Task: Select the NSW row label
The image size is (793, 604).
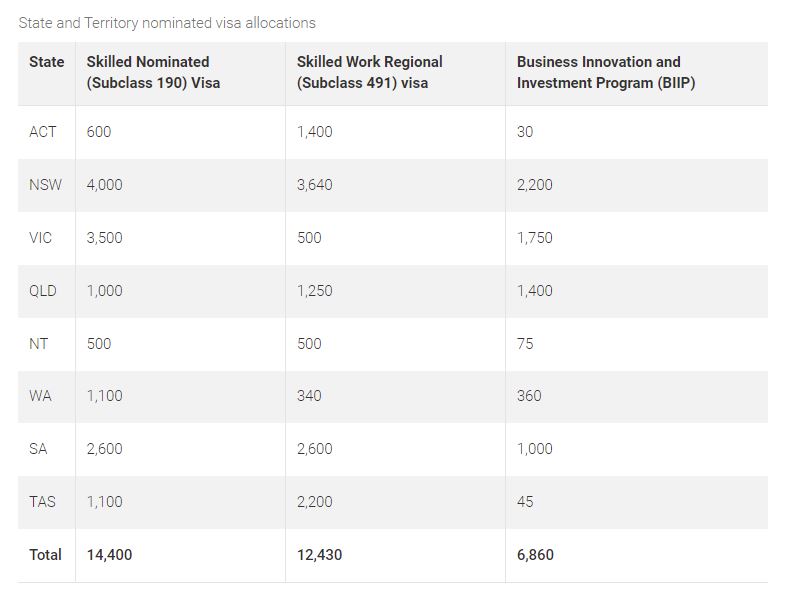Action: coord(45,185)
